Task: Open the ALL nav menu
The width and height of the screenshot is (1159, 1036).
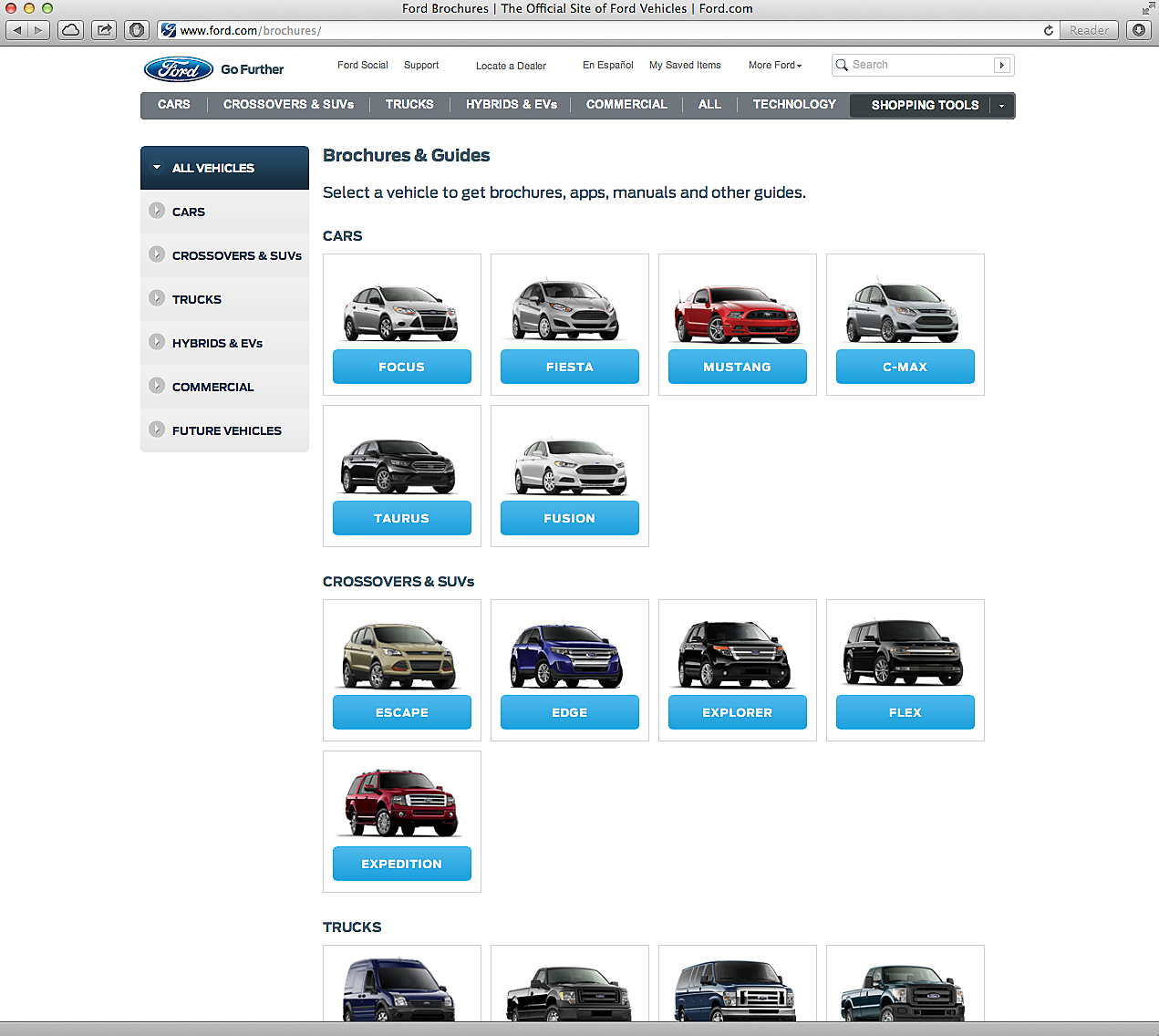Action: 709,105
